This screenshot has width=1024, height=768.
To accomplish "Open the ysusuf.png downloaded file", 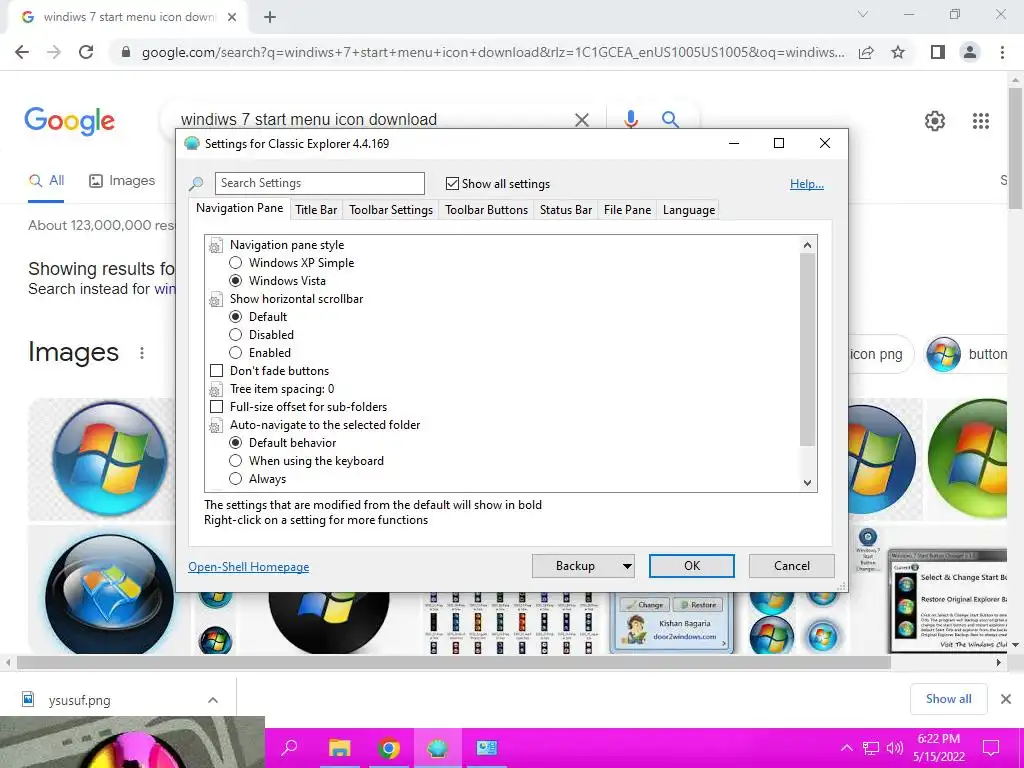I will pos(78,700).
